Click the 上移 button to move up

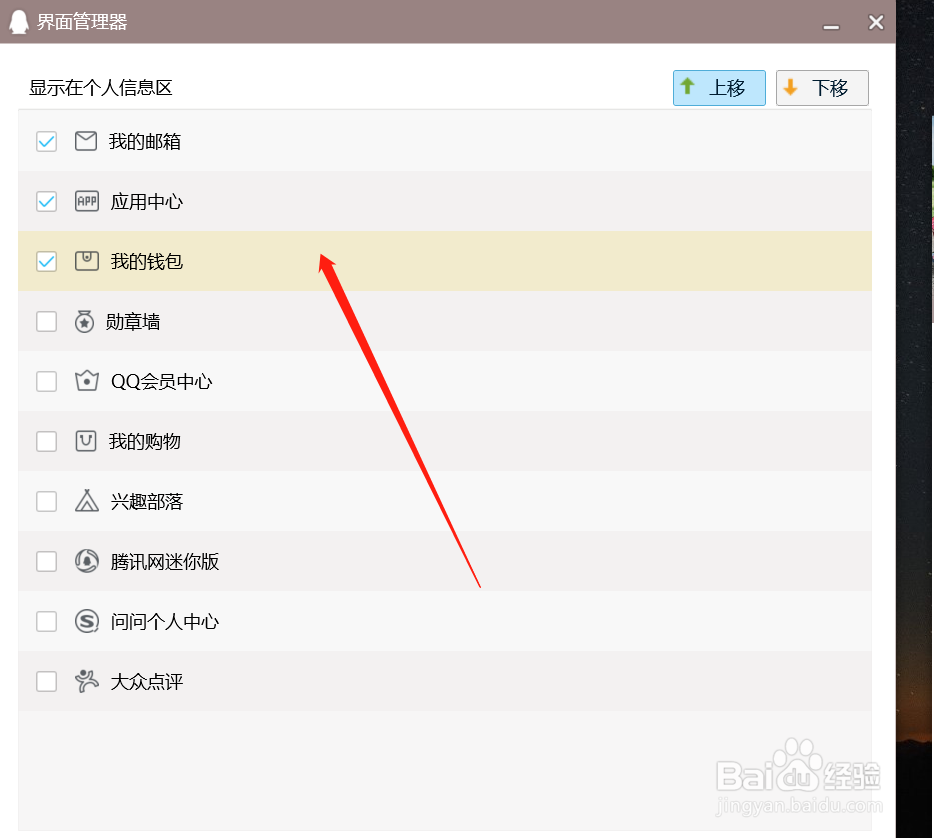pyautogui.click(x=719, y=88)
